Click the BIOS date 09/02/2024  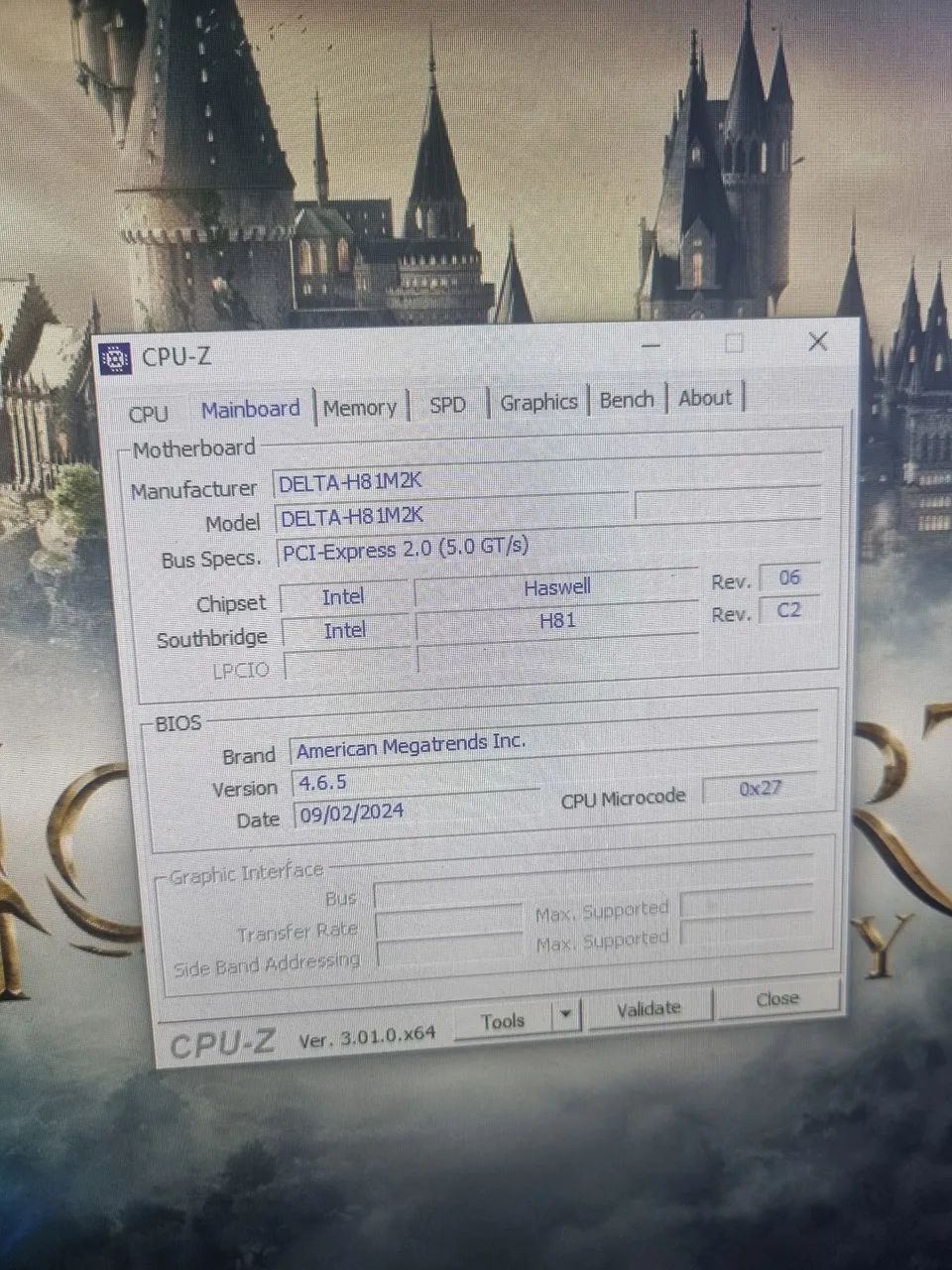pyautogui.click(x=416, y=811)
